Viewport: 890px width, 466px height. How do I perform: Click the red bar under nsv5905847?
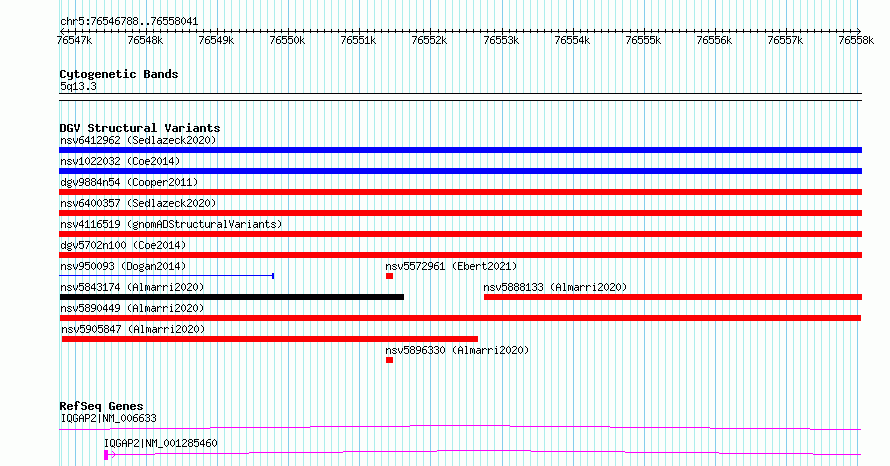[x=270, y=339]
